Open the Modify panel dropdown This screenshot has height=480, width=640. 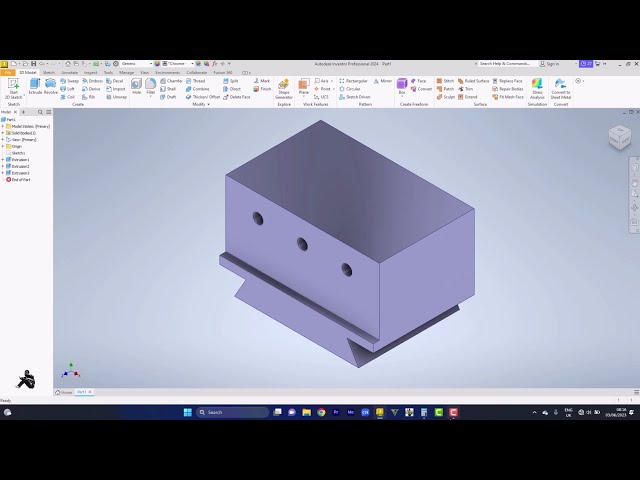201,104
